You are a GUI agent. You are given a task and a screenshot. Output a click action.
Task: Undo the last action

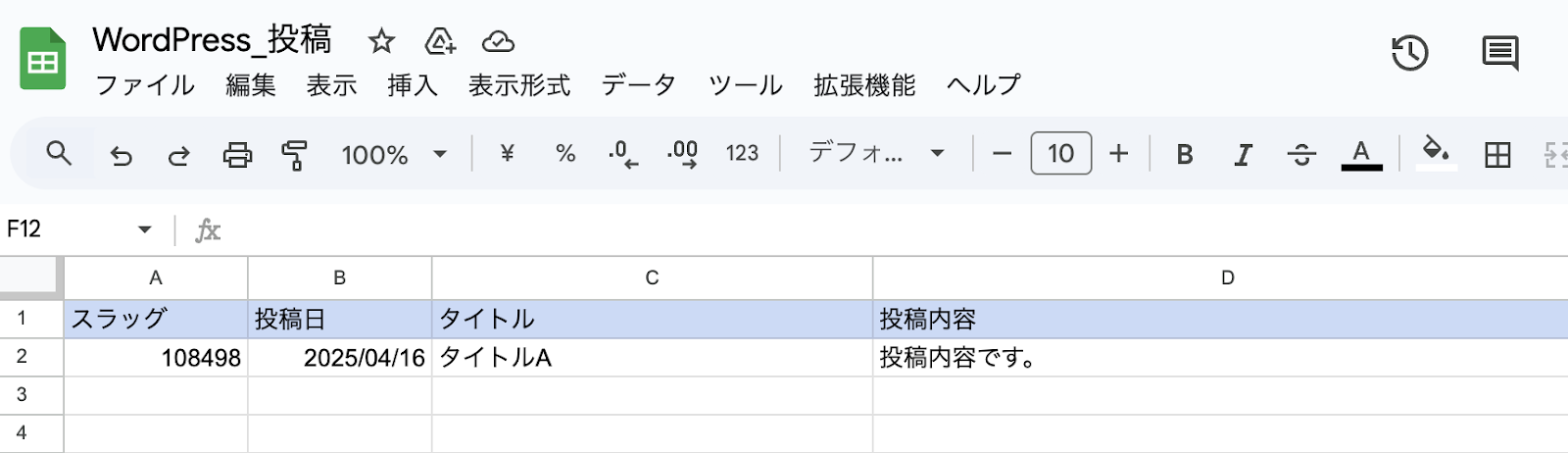tap(121, 155)
